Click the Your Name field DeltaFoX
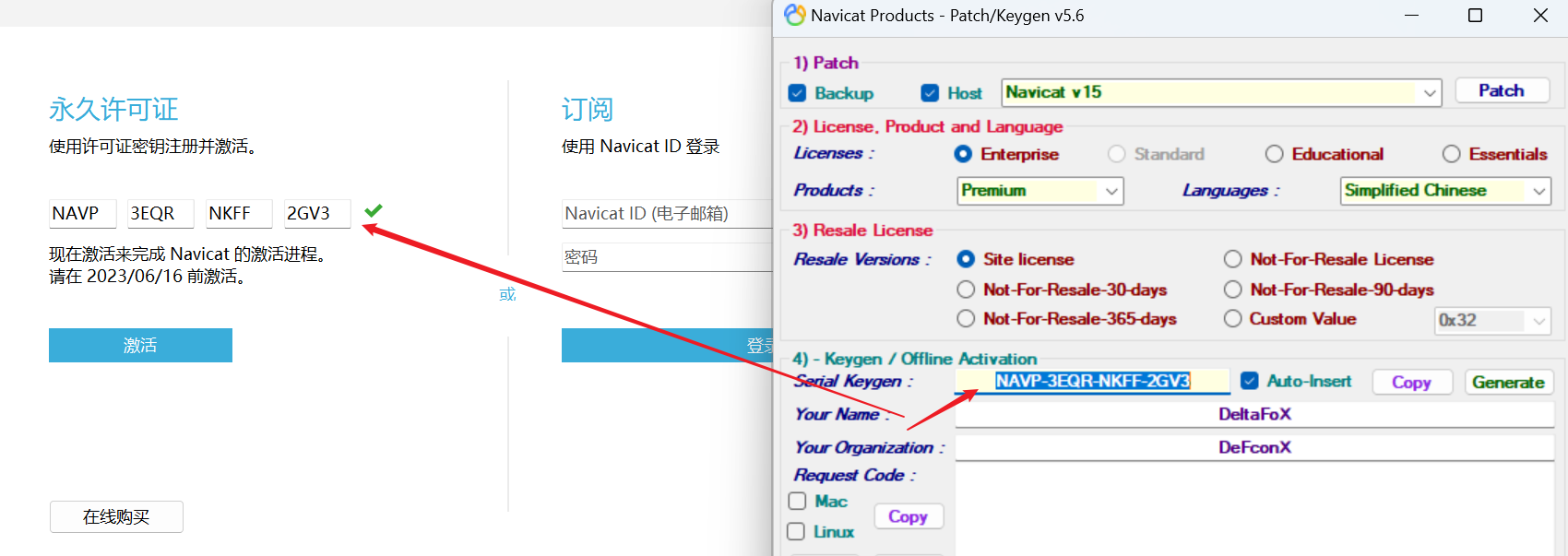The width and height of the screenshot is (1568, 556). click(1254, 414)
